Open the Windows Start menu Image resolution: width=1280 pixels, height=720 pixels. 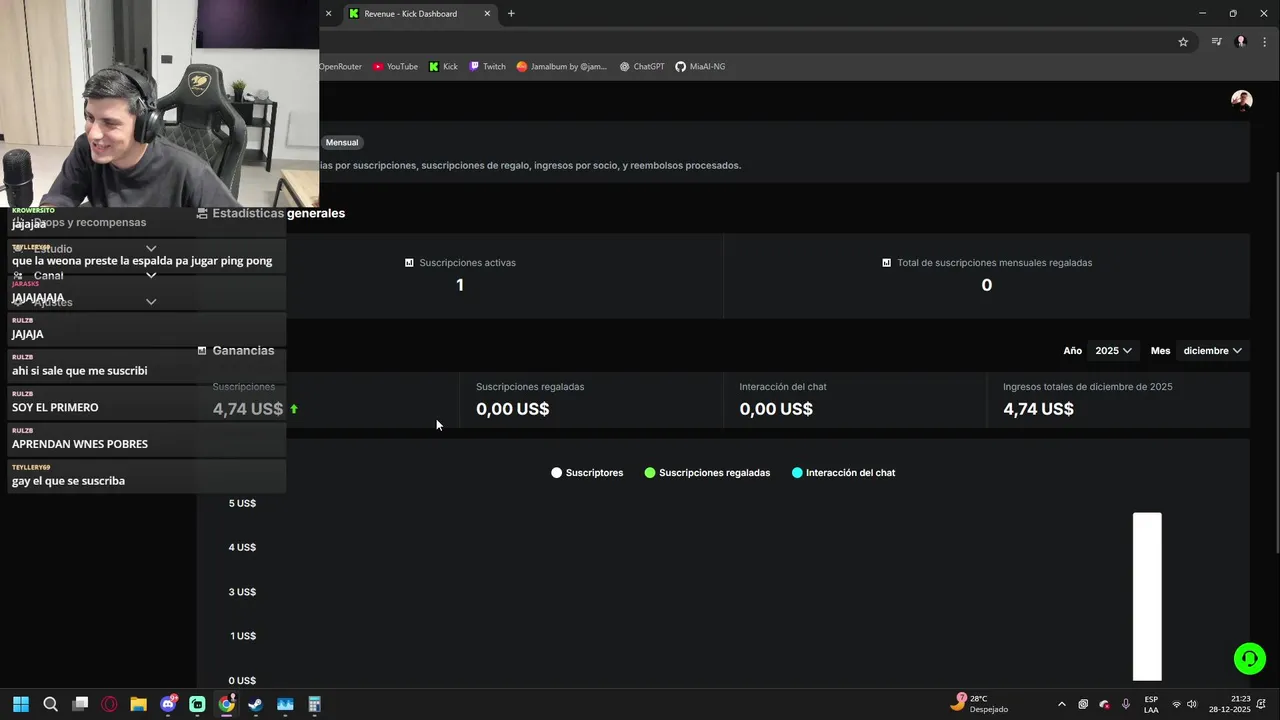[x=21, y=704]
